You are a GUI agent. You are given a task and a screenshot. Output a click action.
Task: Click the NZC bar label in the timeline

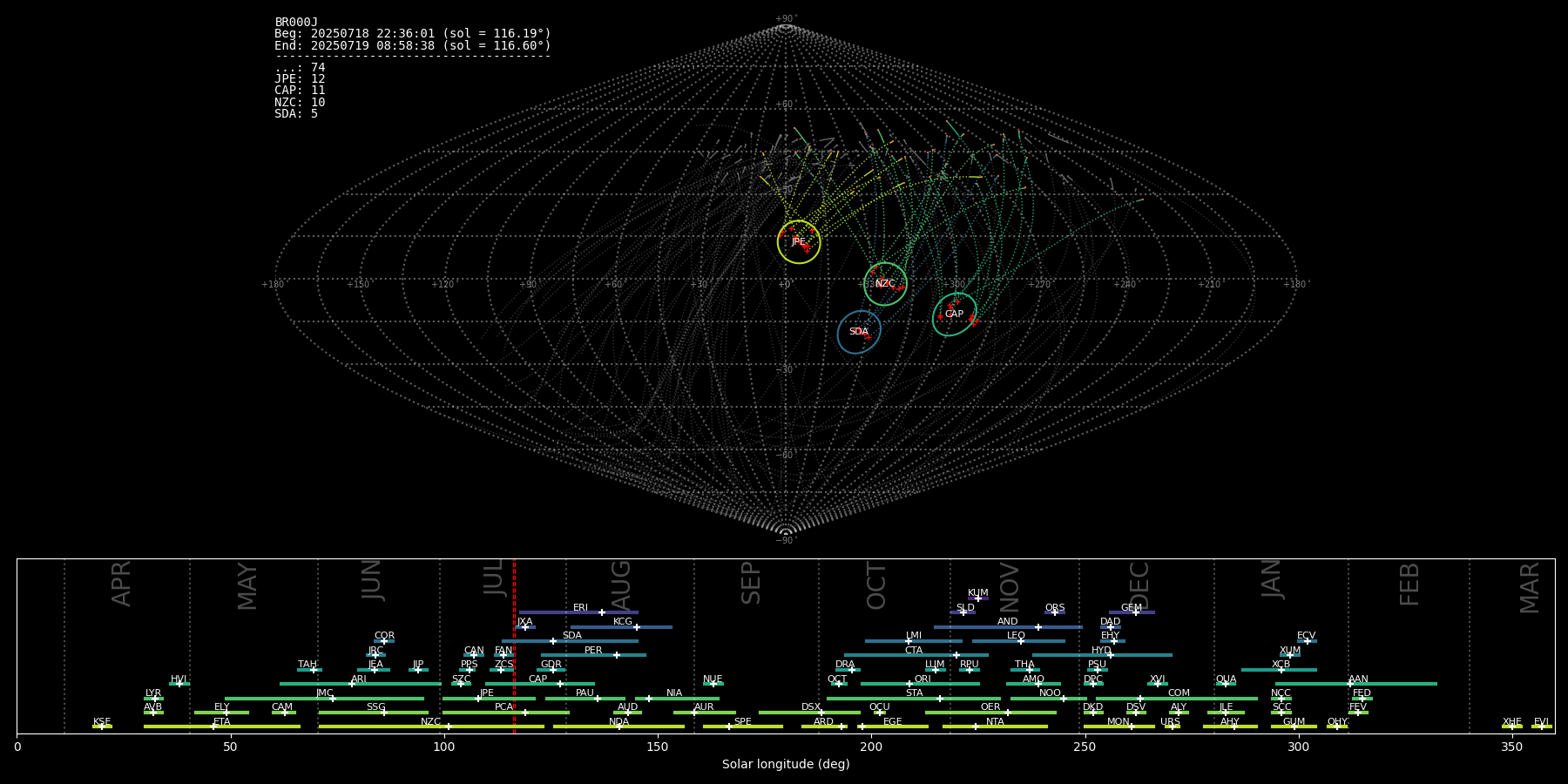(430, 722)
